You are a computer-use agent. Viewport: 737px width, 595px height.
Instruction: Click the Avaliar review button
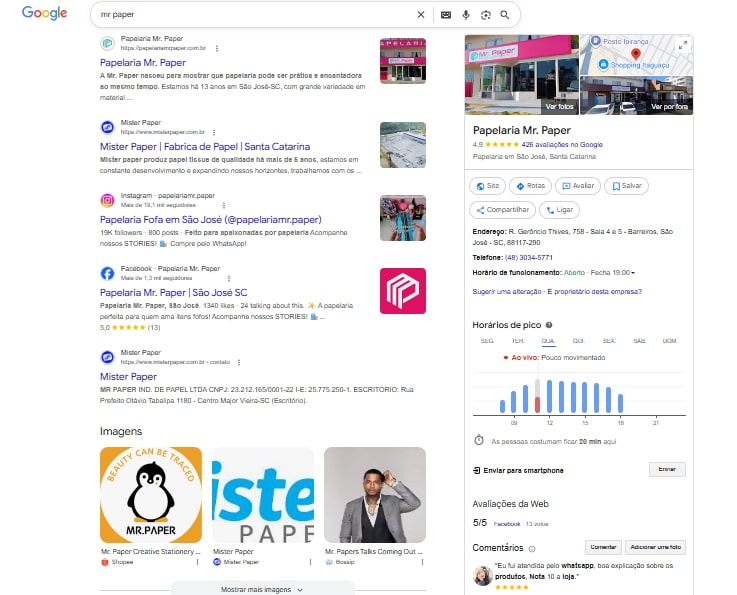pos(578,186)
